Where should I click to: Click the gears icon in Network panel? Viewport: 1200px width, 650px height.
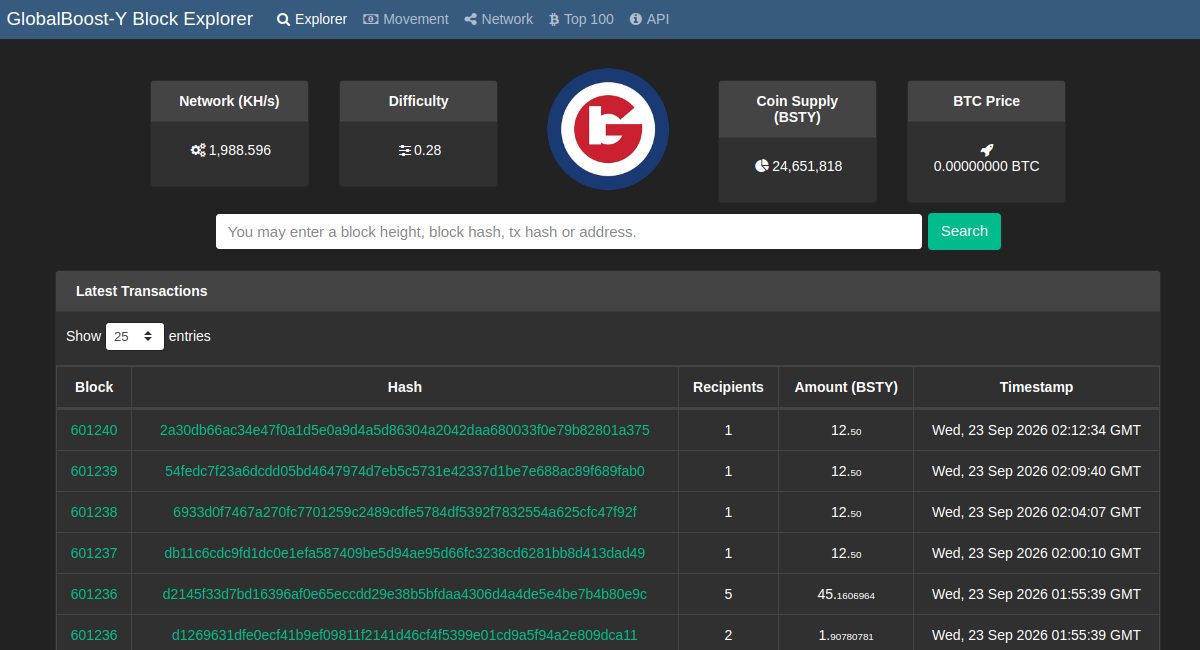pyautogui.click(x=198, y=150)
